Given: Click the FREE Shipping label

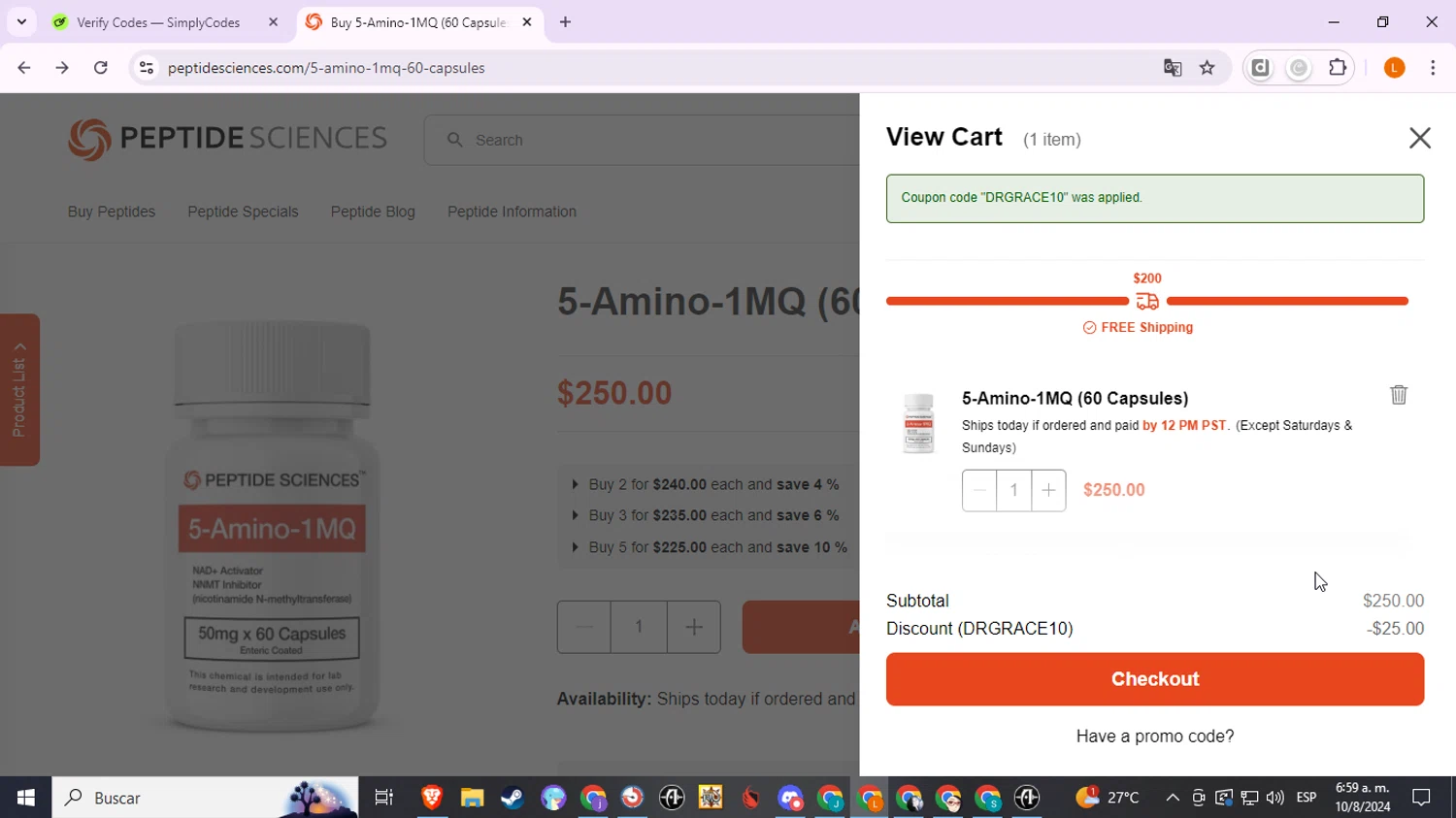Looking at the screenshot, I should pyautogui.click(x=1138, y=328).
